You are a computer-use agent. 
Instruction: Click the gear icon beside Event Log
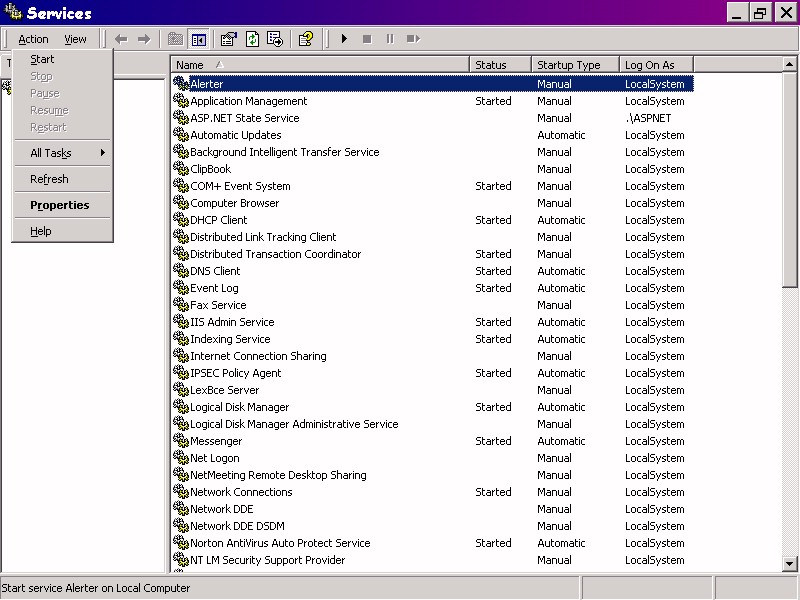coord(181,288)
